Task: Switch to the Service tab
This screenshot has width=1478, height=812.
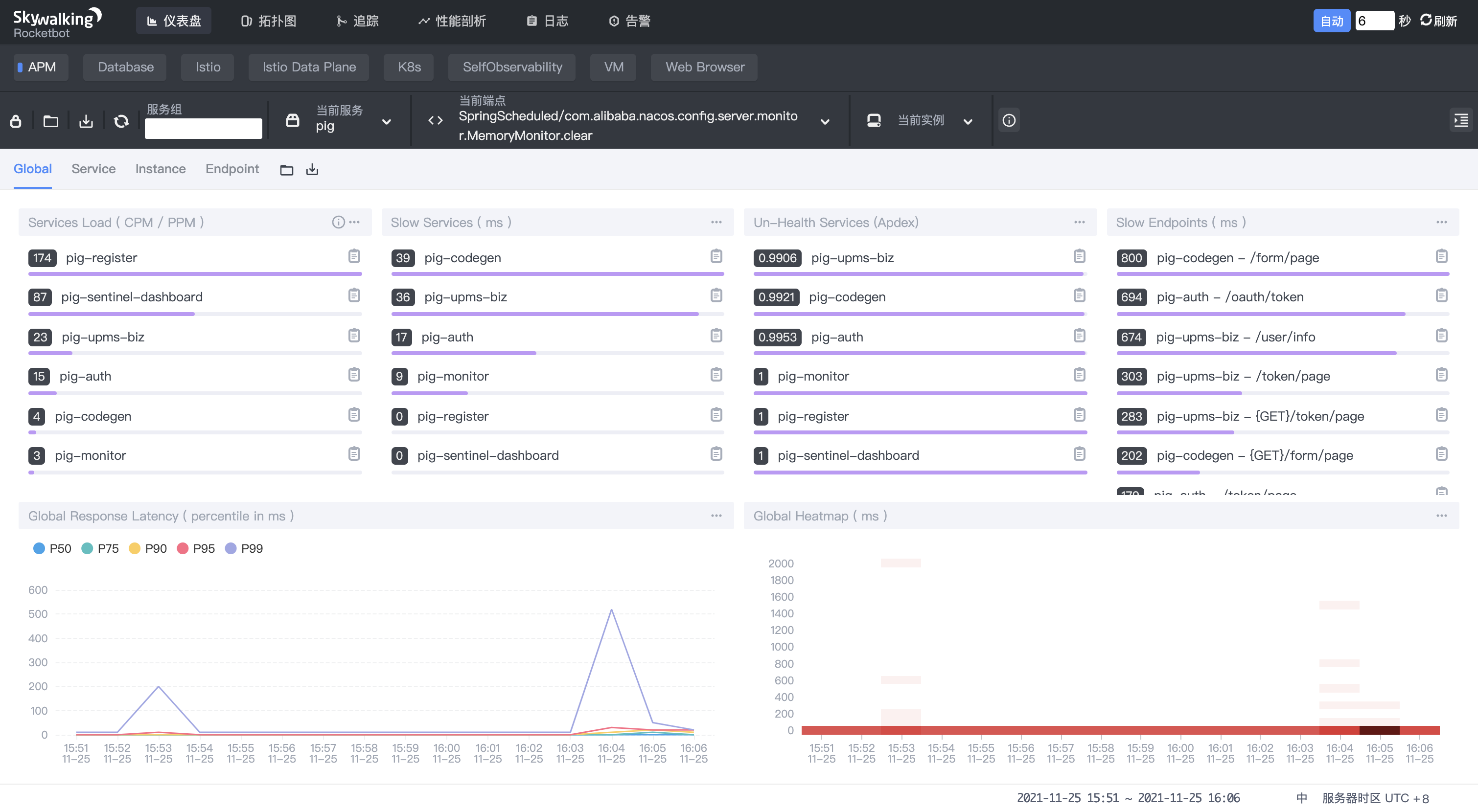Action: 93,169
